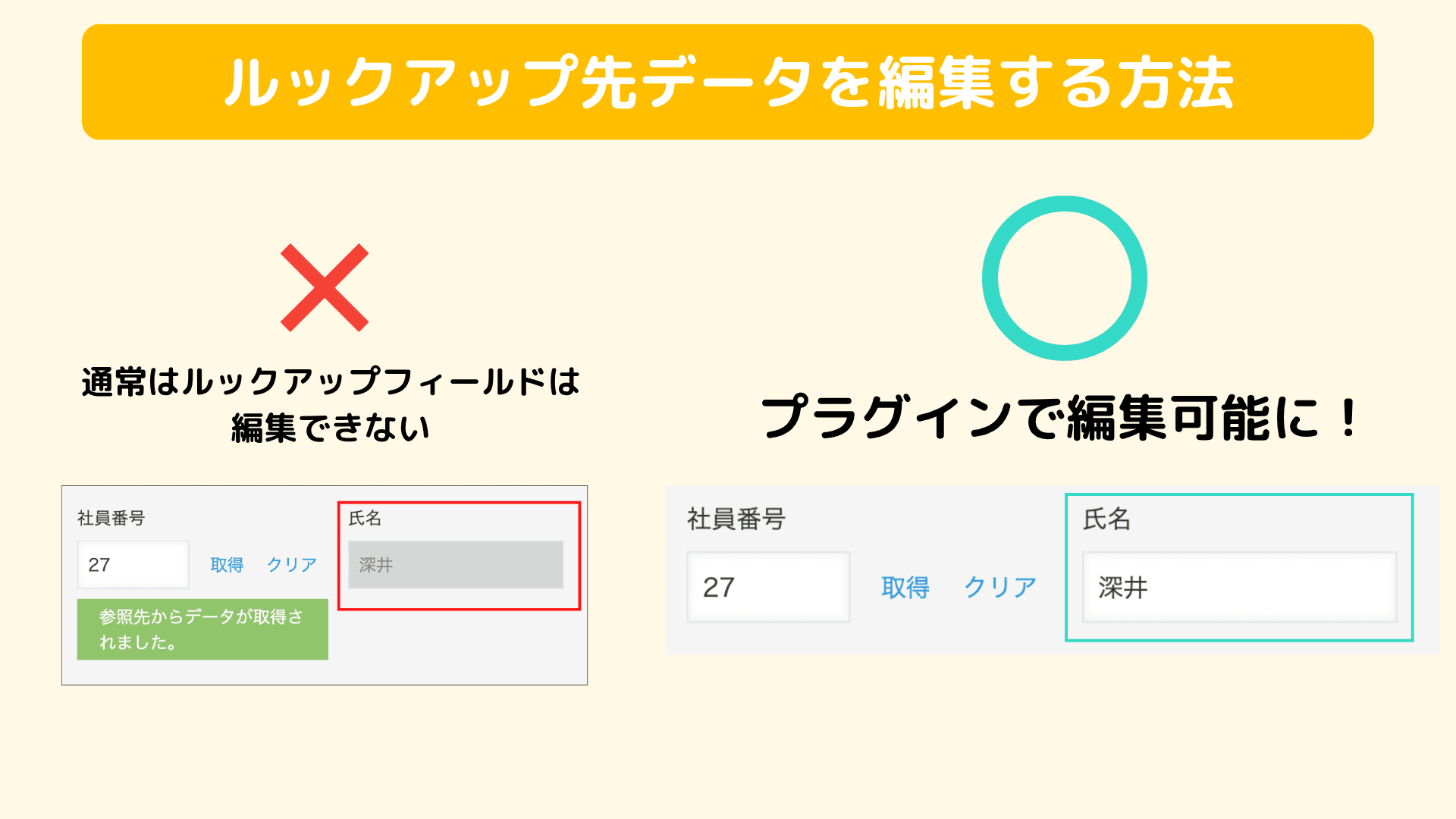Viewport: 1456px width, 819px height.
Task: Click the yellow ルックアップ先データを編集する方法 banner
Action: tap(728, 82)
